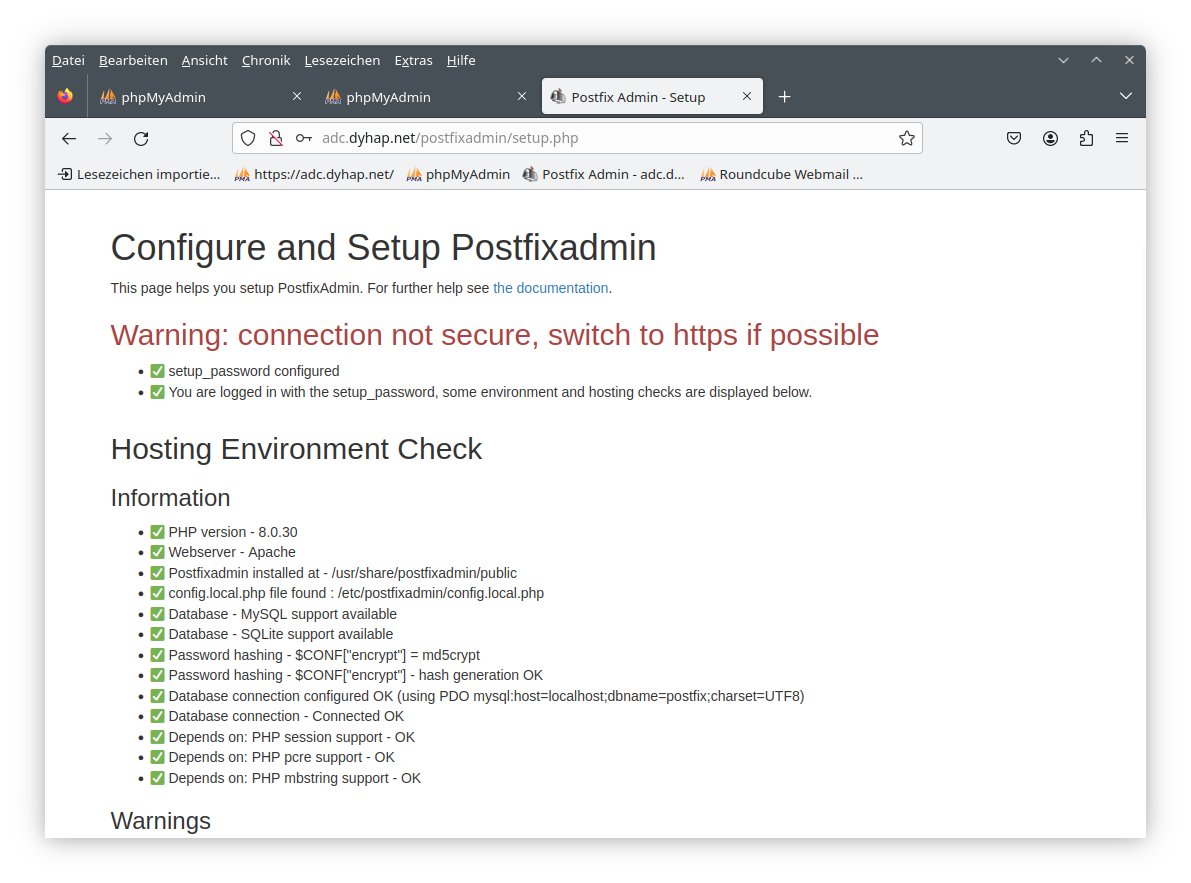Open the extensions puzzle icon

[x=1086, y=139]
